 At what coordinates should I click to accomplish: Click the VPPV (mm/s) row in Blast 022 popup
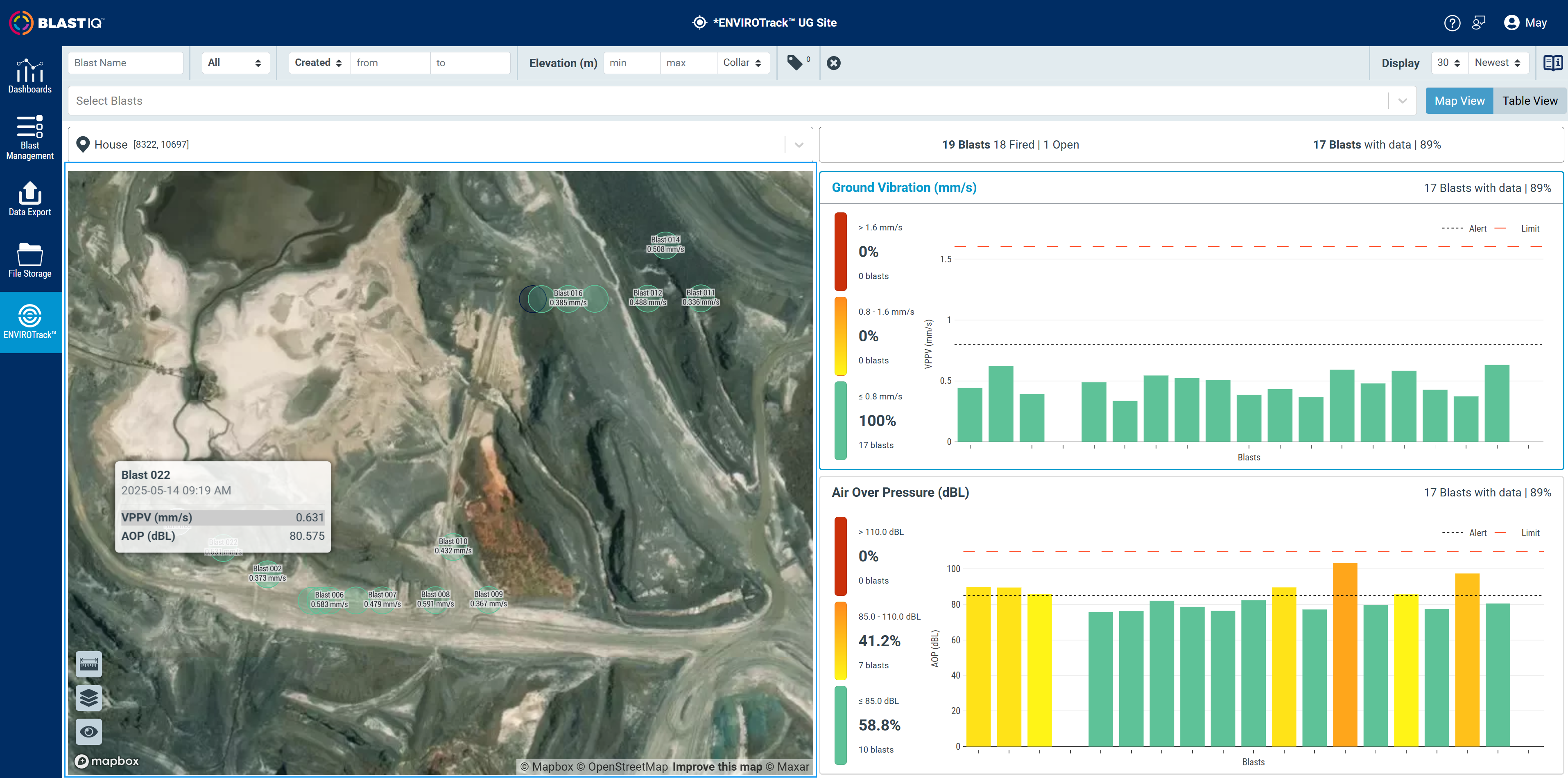pos(223,517)
